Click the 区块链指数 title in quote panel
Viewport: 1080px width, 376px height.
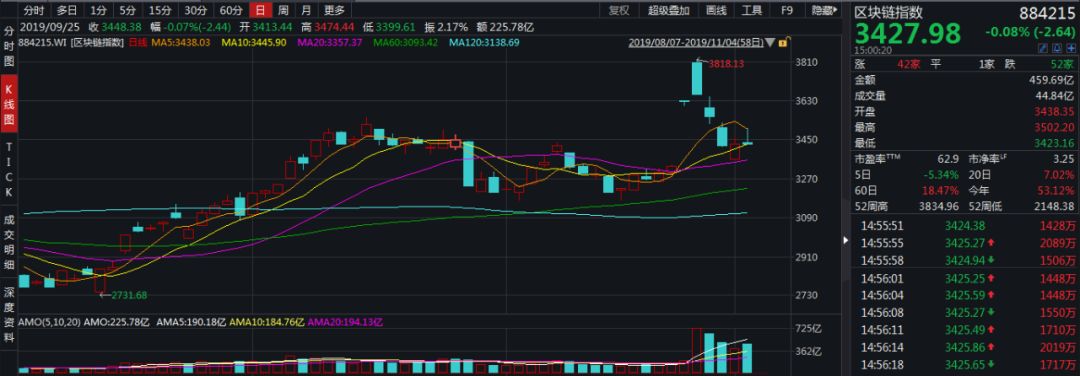tap(889, 12)
